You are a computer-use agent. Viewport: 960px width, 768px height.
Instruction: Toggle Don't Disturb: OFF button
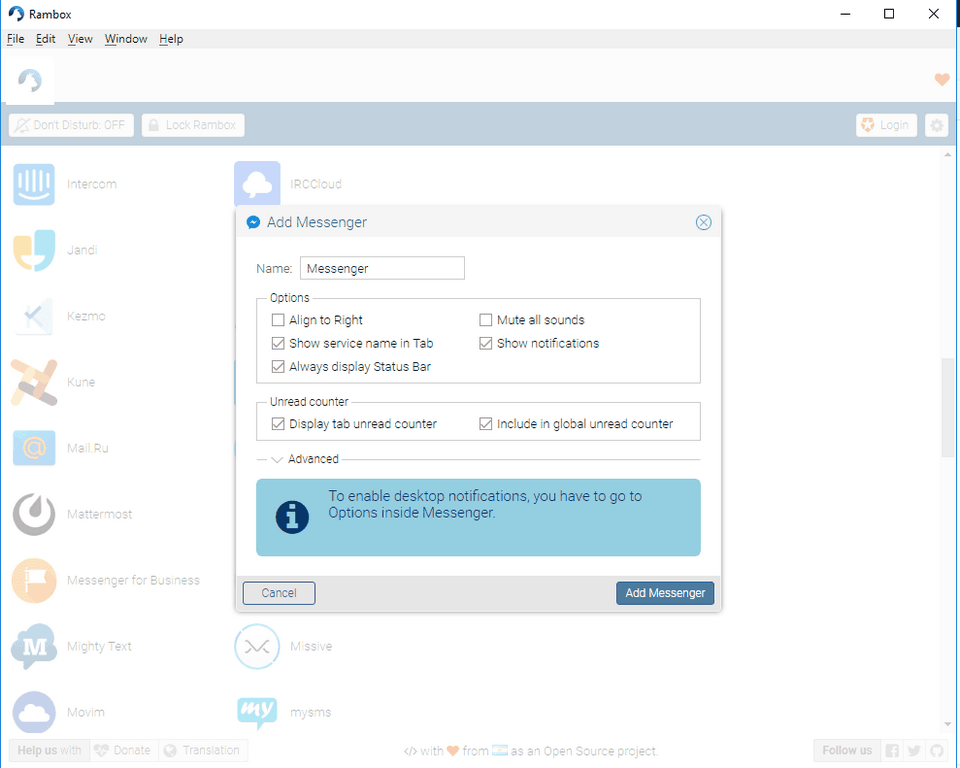coord(71,125)
